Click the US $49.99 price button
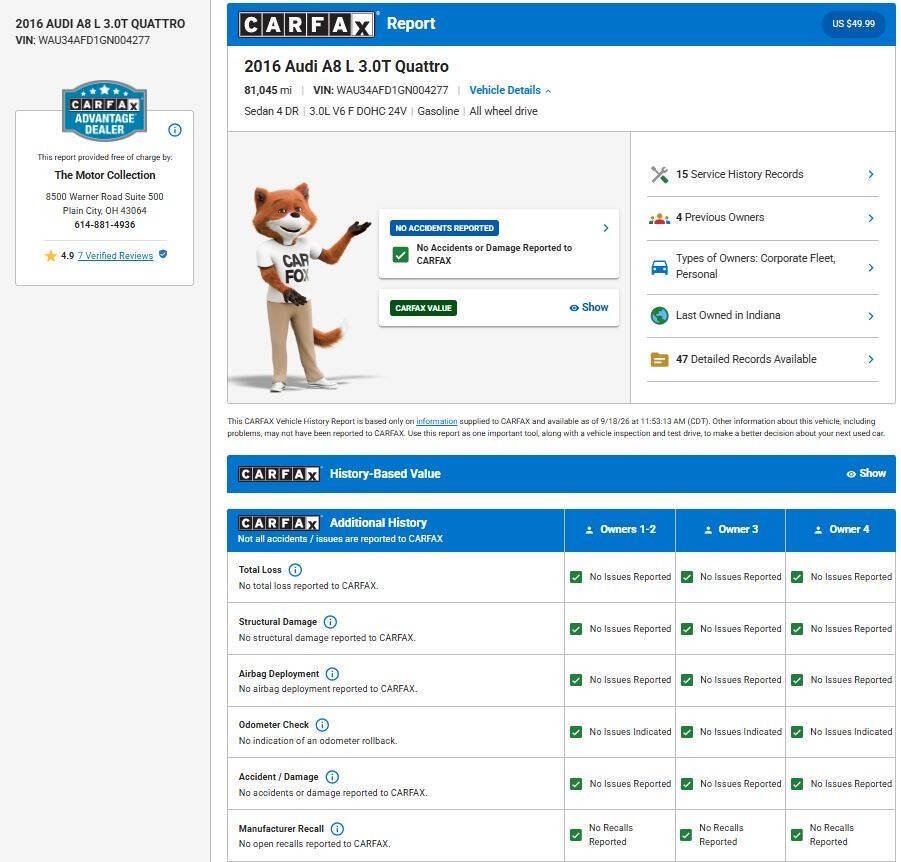 point(853,24)
